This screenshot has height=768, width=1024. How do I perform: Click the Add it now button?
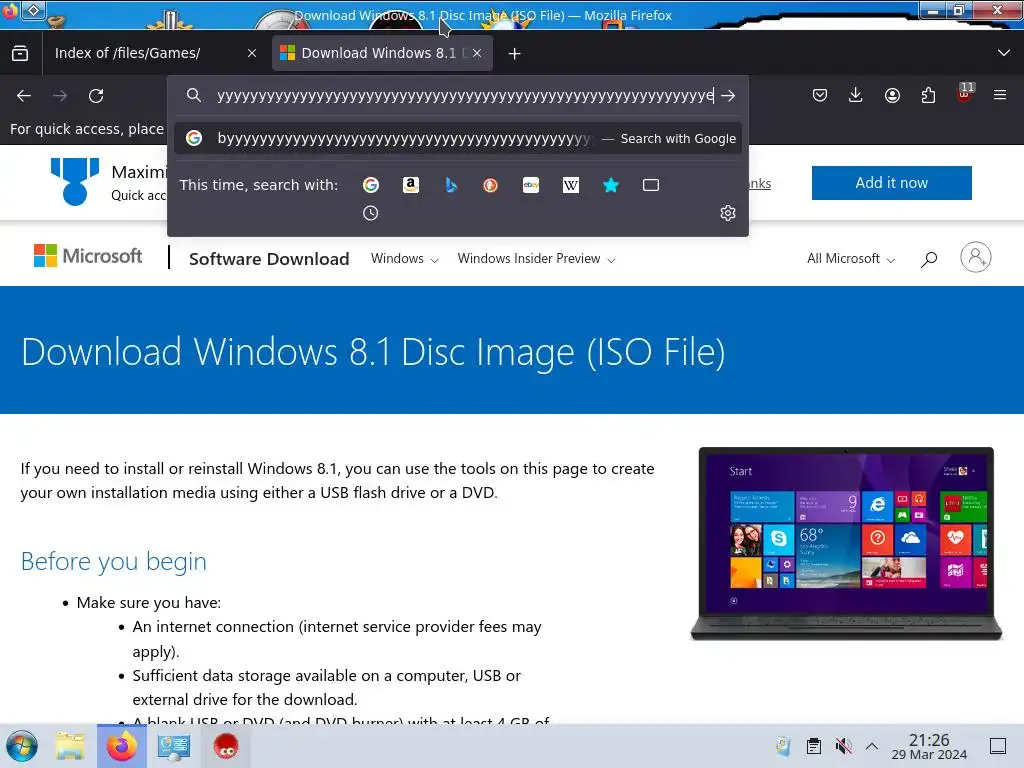click(x=891, y=183)
